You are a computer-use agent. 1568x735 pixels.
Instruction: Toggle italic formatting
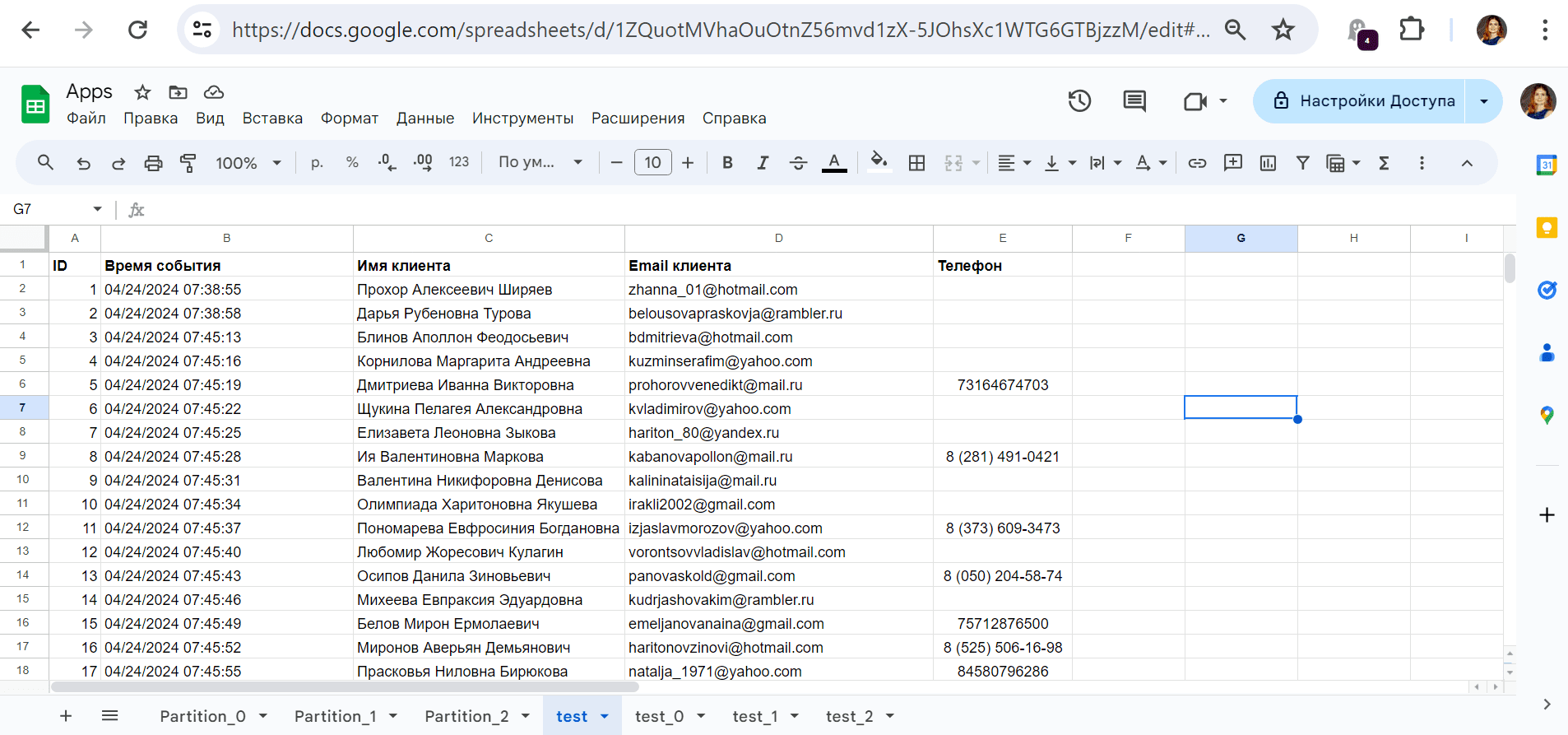tap(763, 163)
